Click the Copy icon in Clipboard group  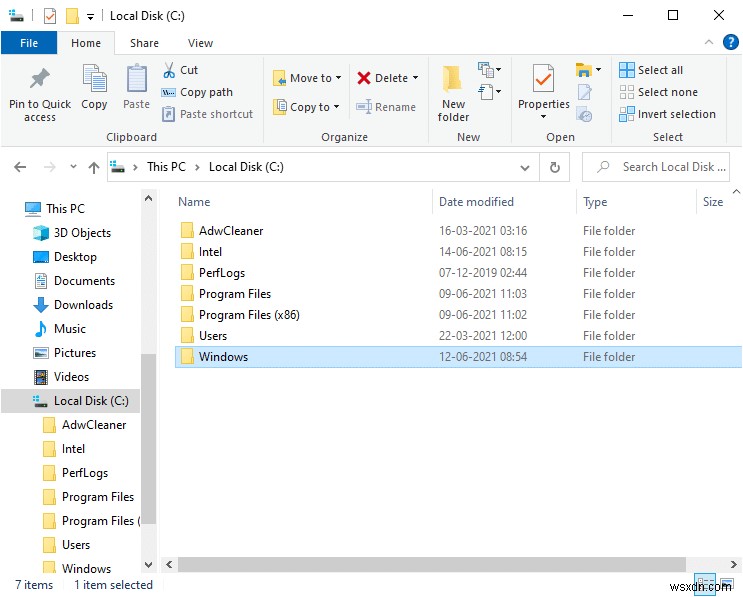click(x=94, y=79)
